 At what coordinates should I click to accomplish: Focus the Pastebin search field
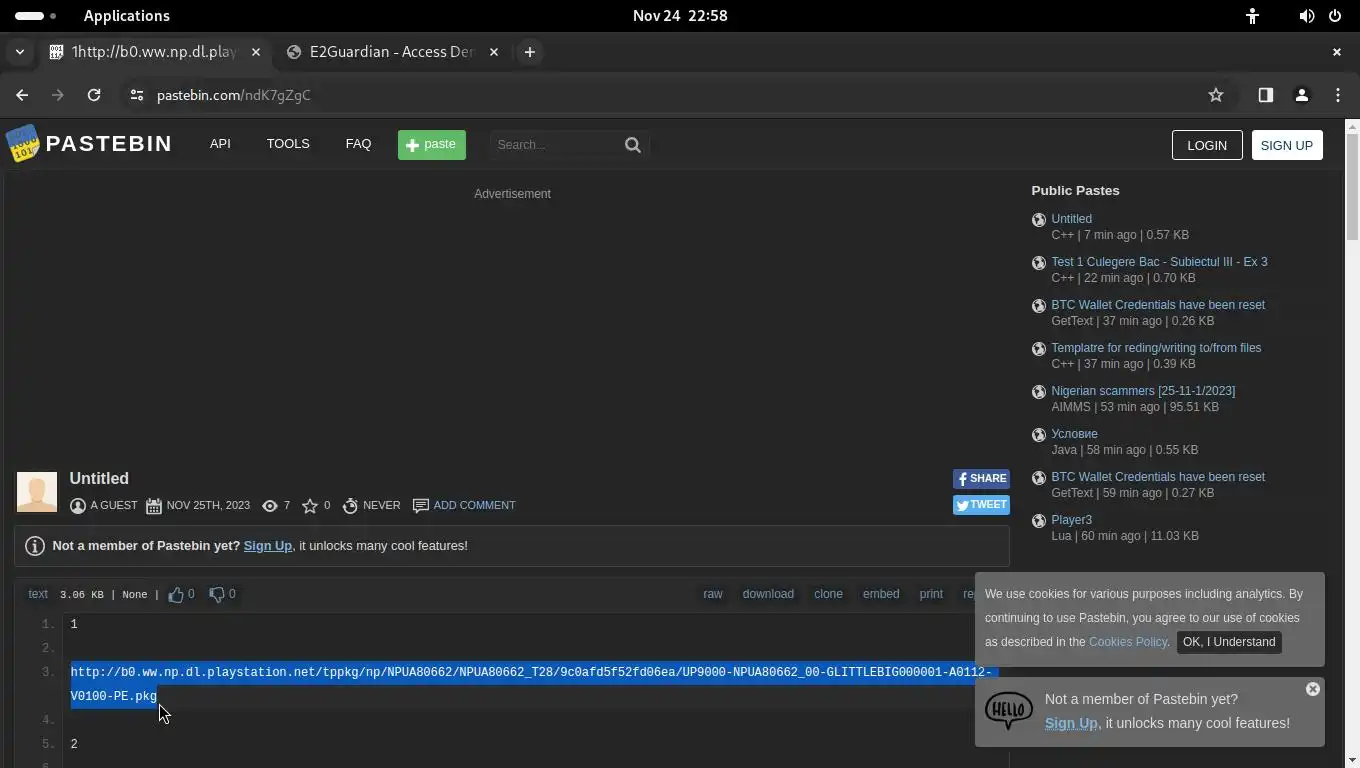click(556, 145)
